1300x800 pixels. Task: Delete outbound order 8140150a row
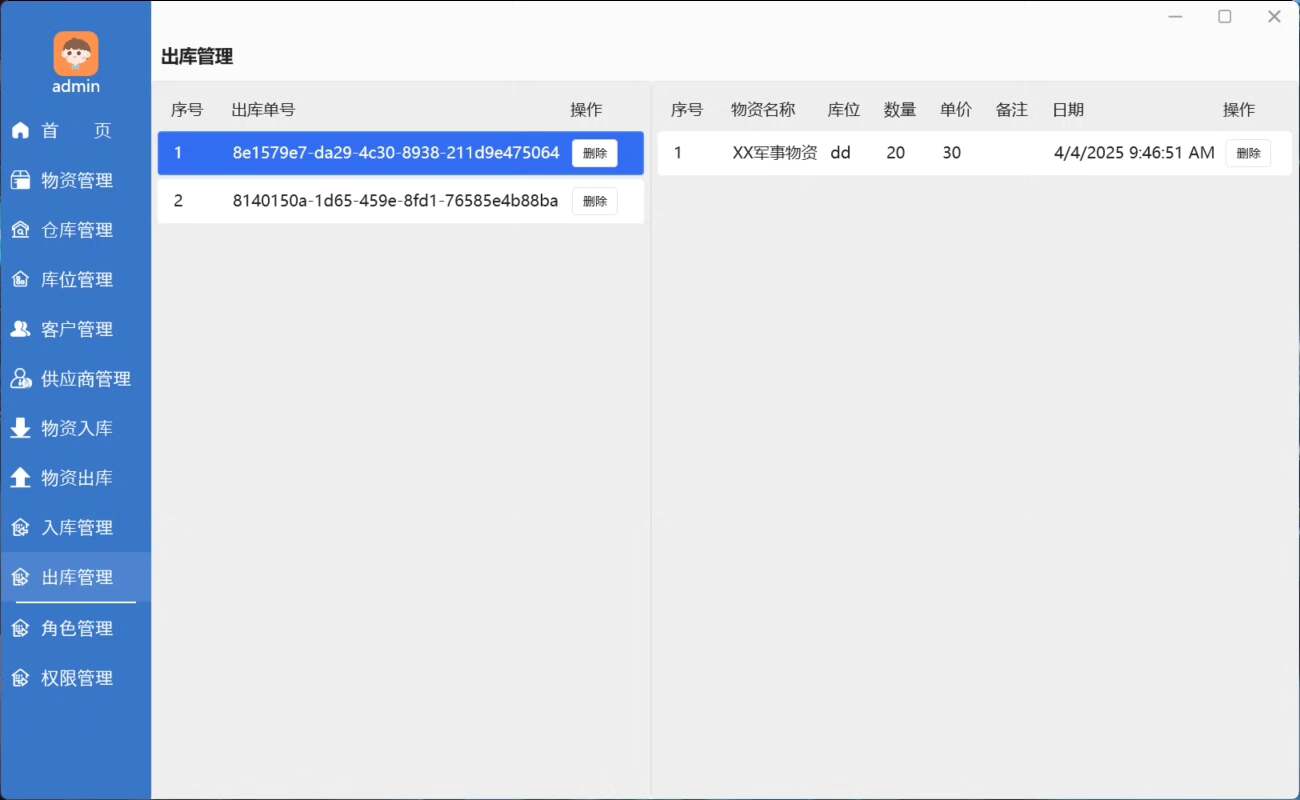point(594,201)
